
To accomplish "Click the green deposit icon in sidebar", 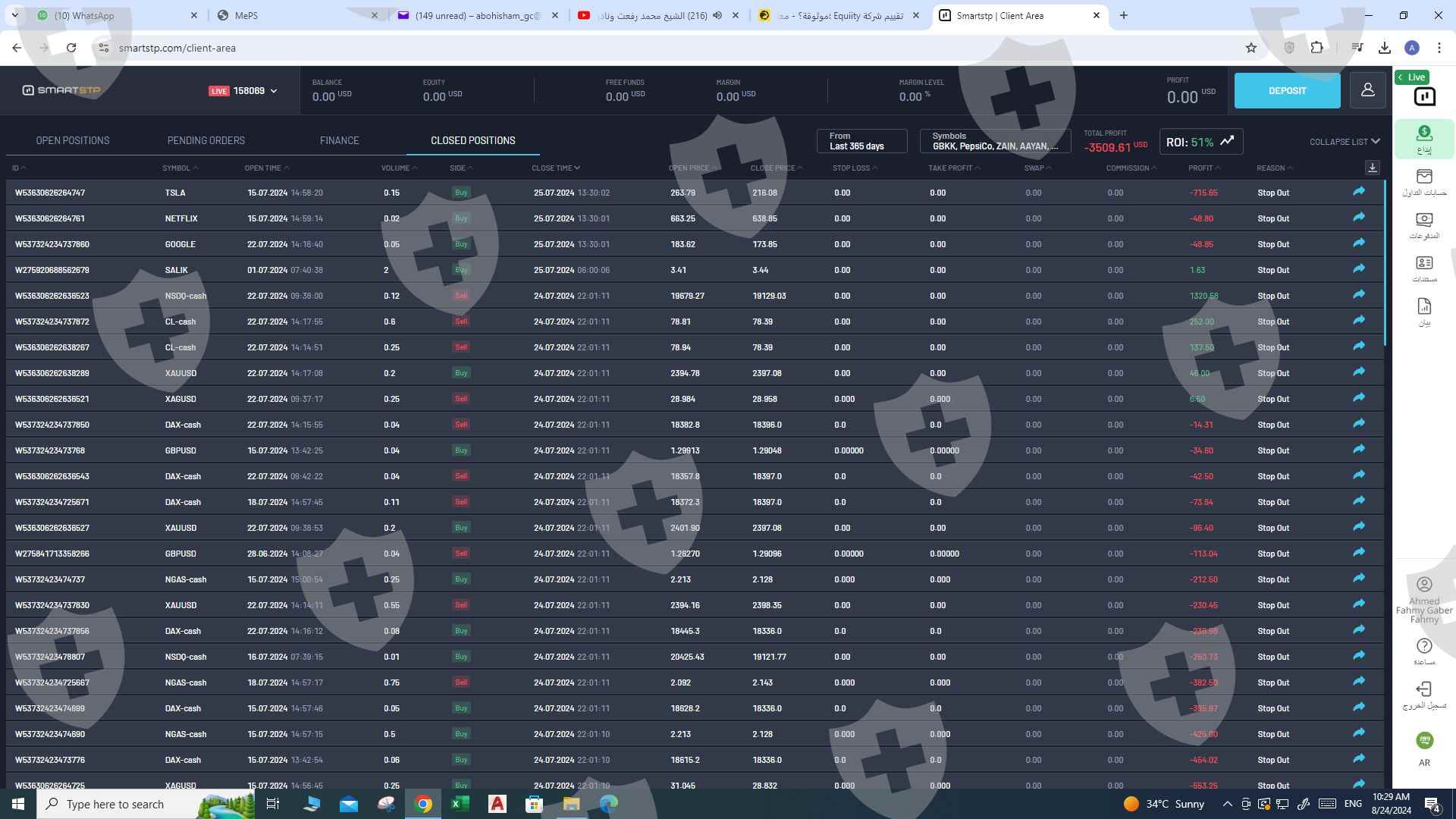I will coord(1423,134).
